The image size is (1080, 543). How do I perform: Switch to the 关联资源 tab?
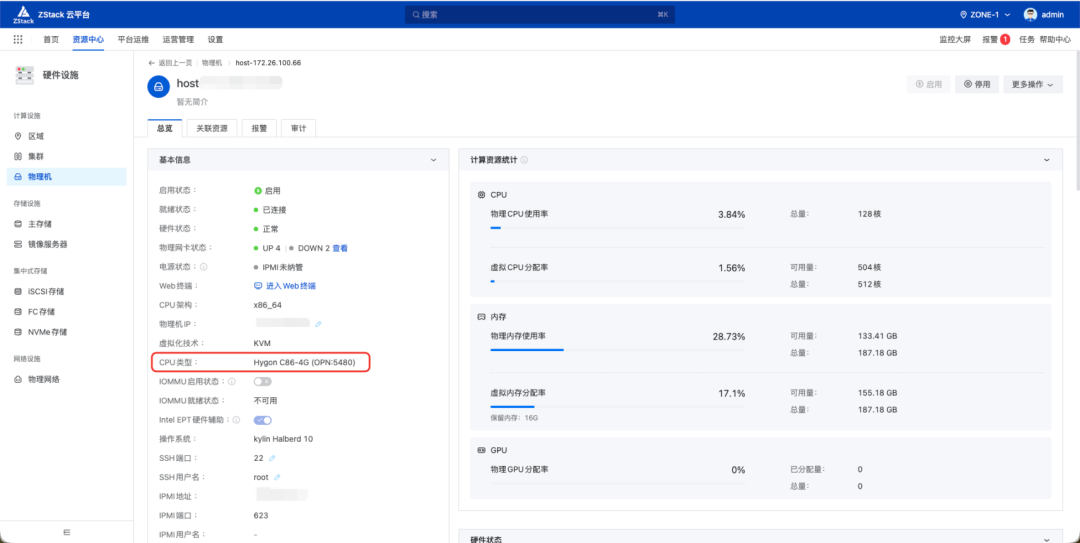pos(212,128)
